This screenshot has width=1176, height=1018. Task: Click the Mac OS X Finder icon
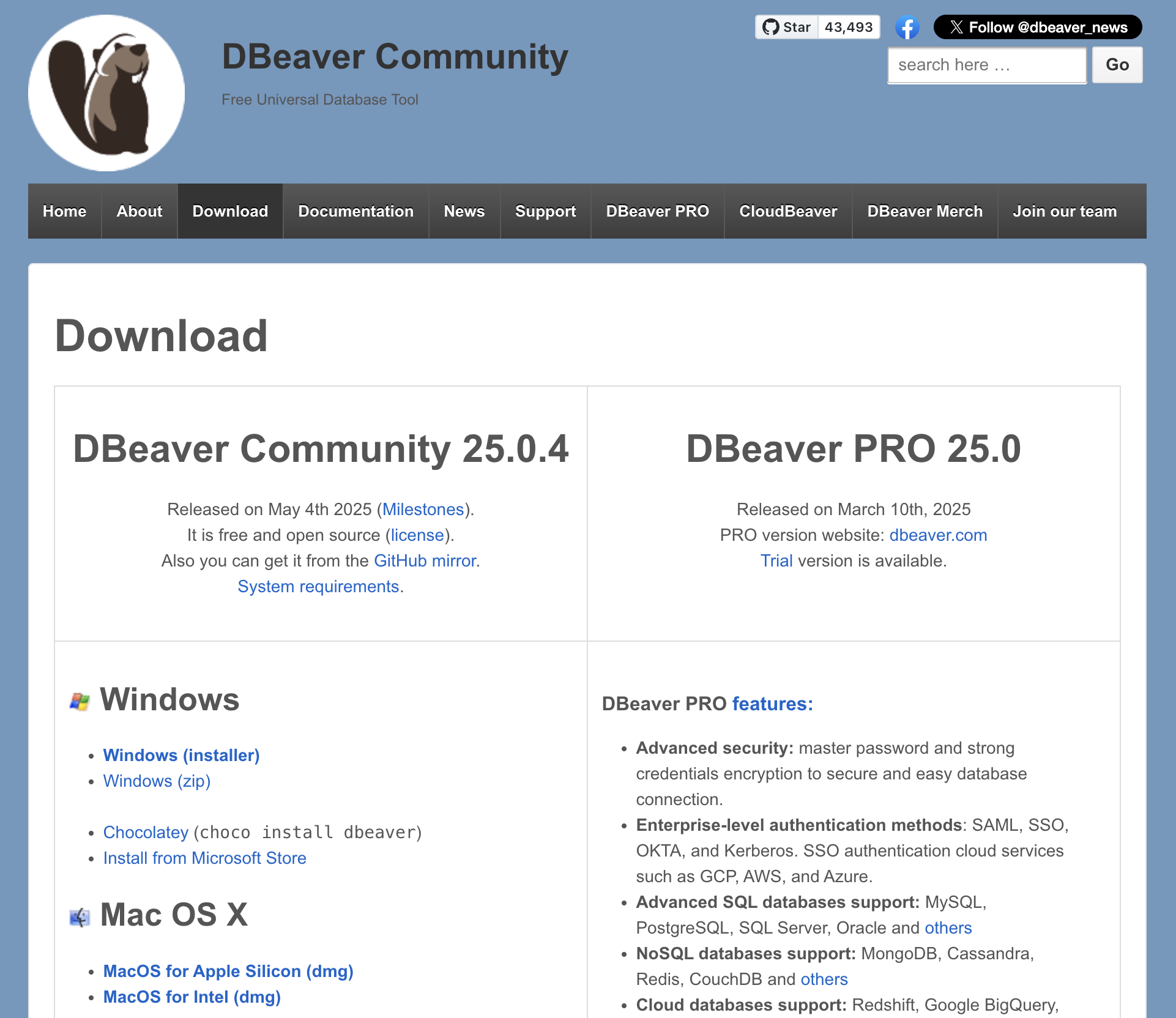pyautogui.click(x=80, y=917)
